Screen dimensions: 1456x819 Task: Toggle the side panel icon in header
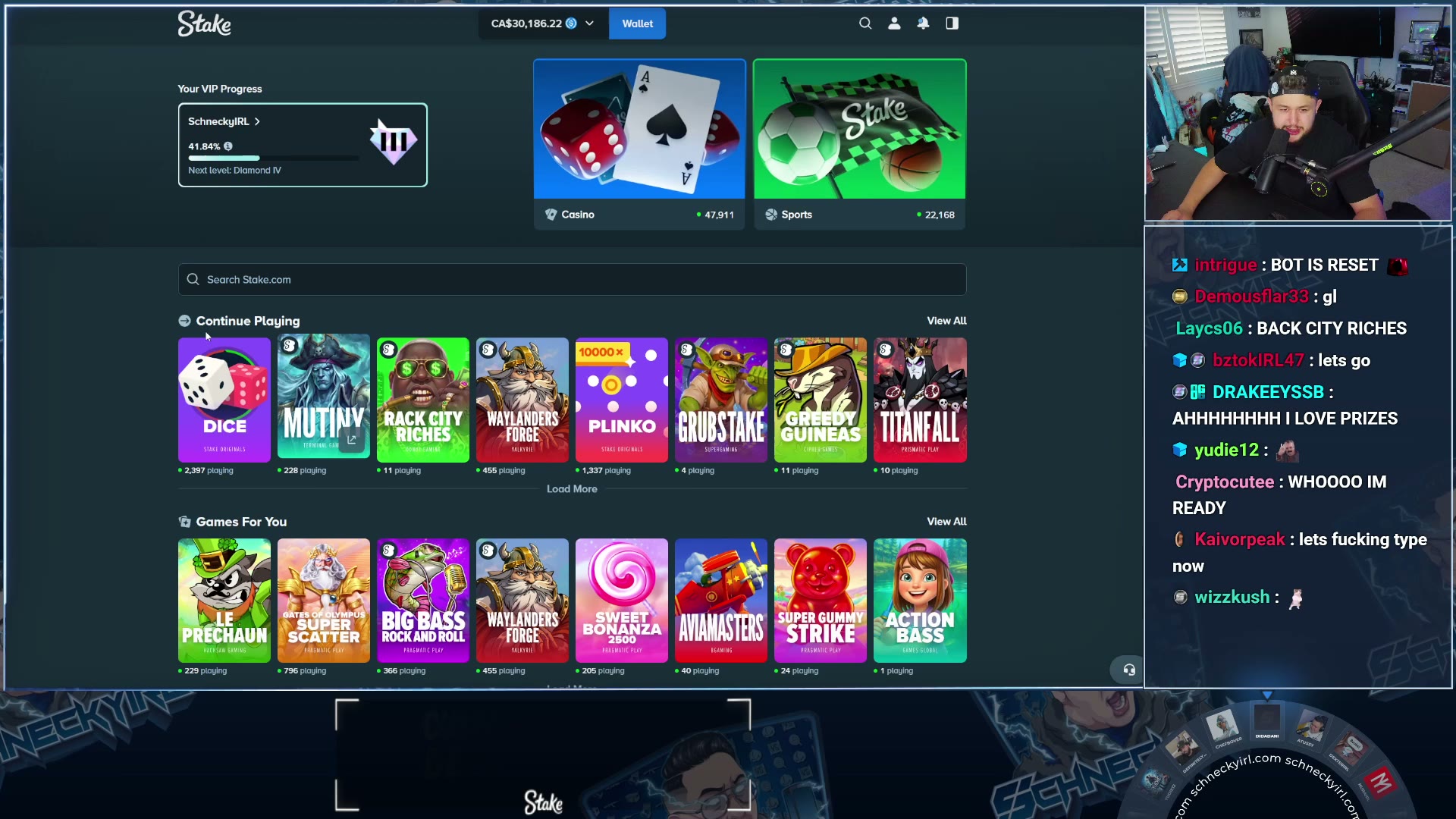click(x=952, y=24)
